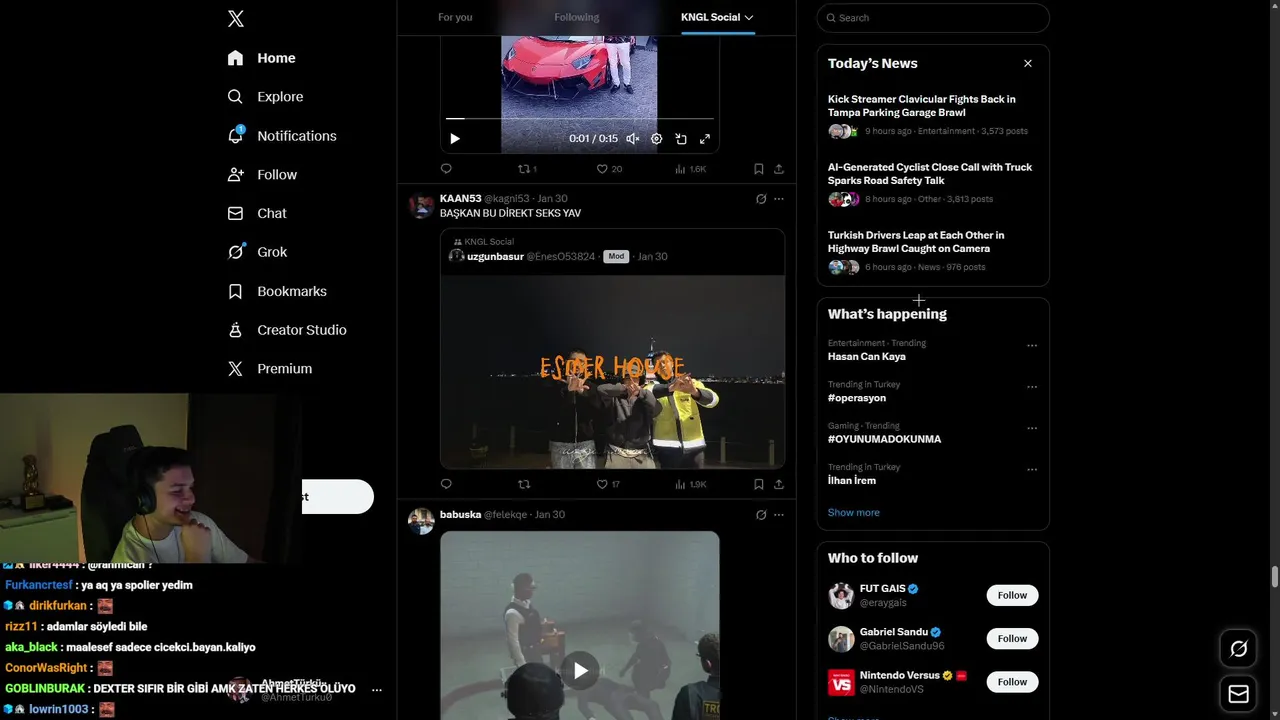Reply to the Lamborghini video post
This screenshot has width=1280, height=720.
tap(446, 169)
